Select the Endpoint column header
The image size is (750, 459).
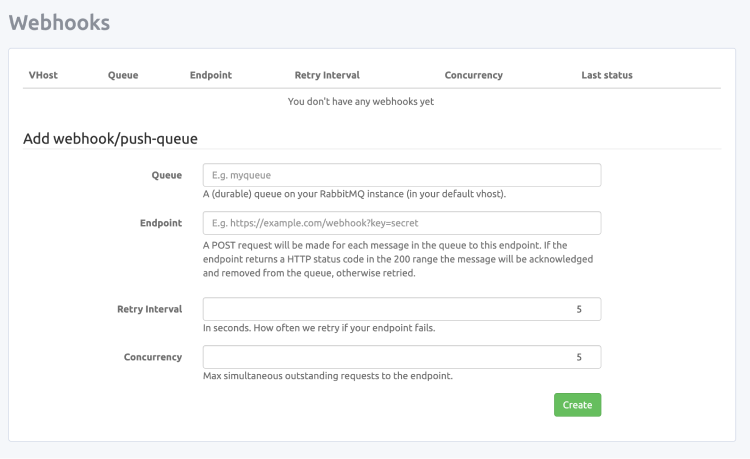[210, 75]
